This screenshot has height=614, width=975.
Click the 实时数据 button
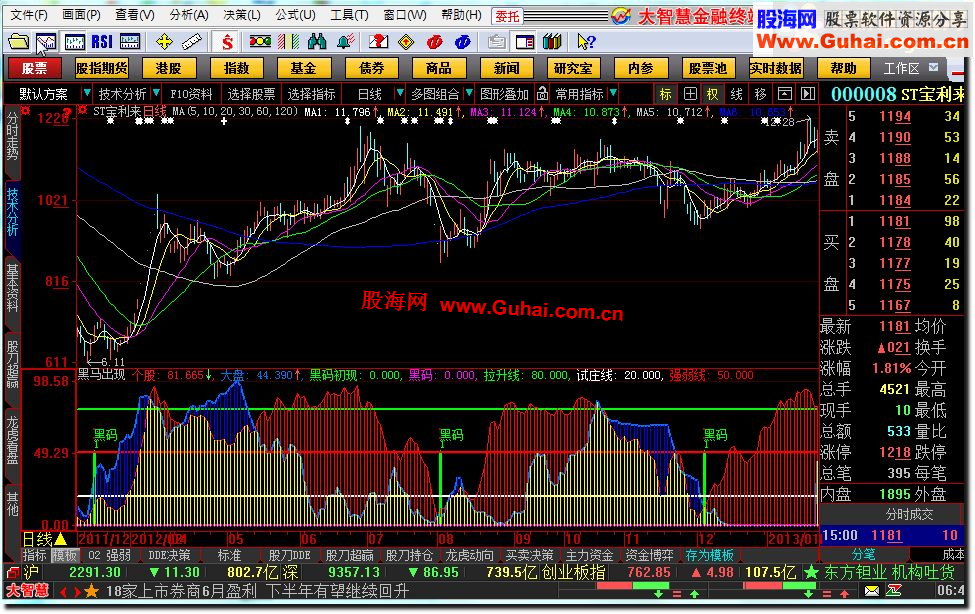click(776, 68)
